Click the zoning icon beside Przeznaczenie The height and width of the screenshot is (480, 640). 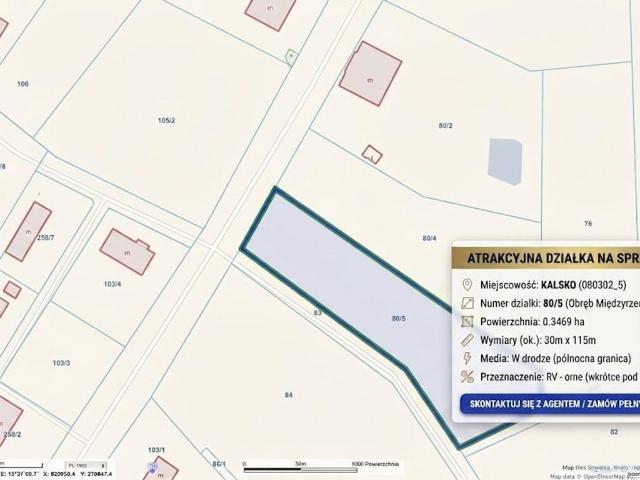click(x=467, y=377)
